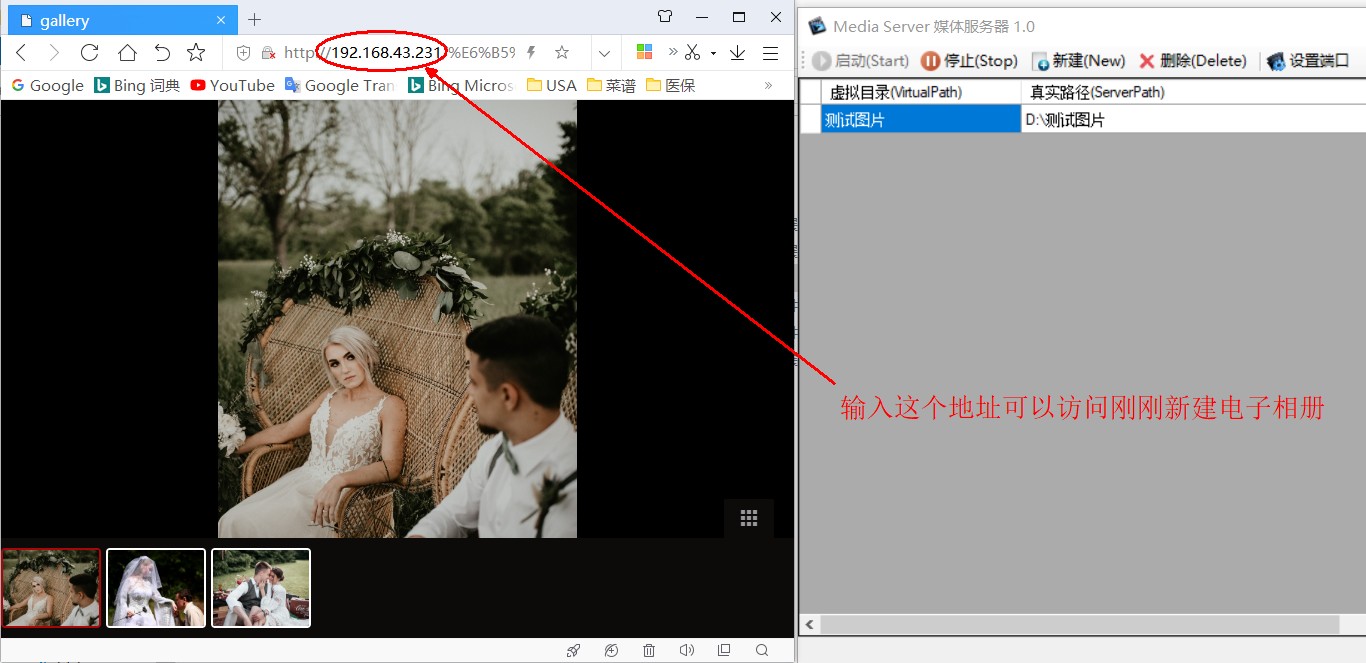Screen dimensions: 1366x663
Task: Click the rocket accelerator icon
Action: point(573,651)
